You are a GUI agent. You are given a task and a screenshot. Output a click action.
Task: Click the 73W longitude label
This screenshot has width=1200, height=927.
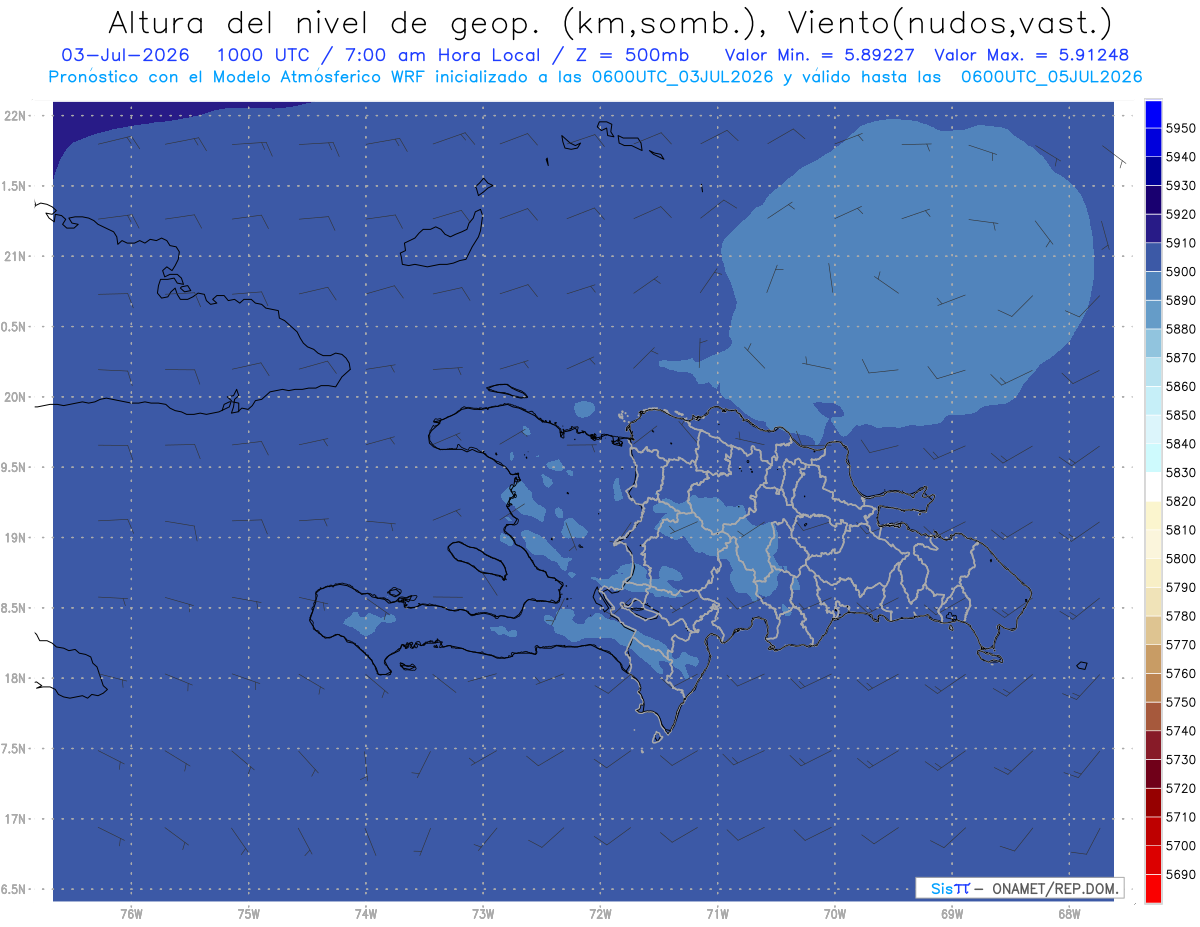click(x=483, y=914)
